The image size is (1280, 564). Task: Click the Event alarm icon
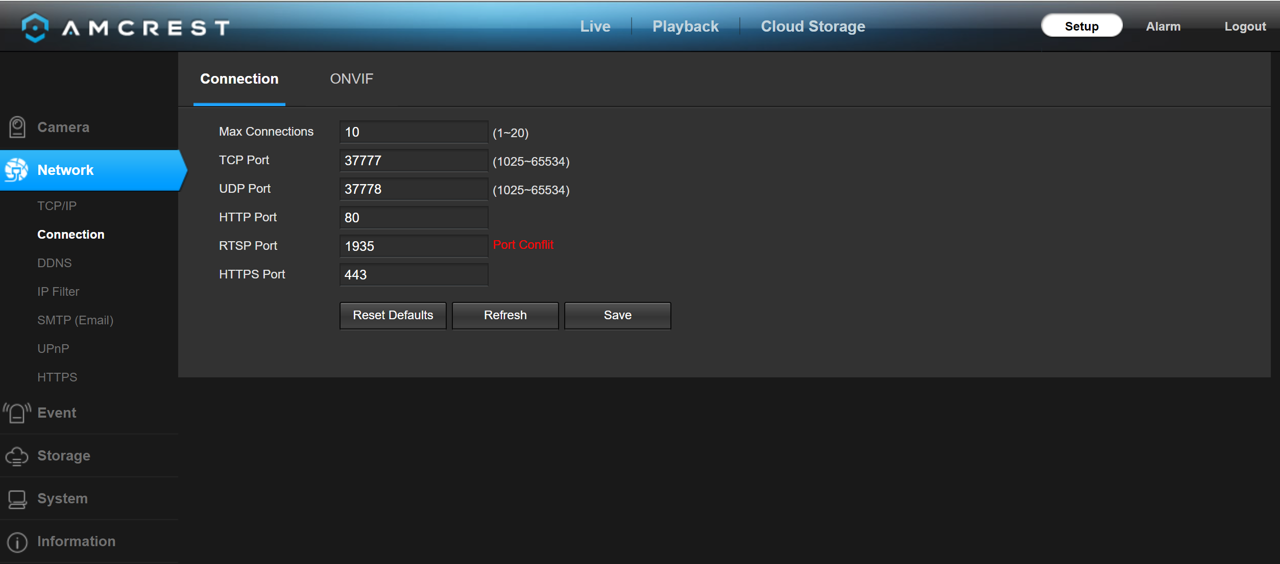(x=17, y=413)
